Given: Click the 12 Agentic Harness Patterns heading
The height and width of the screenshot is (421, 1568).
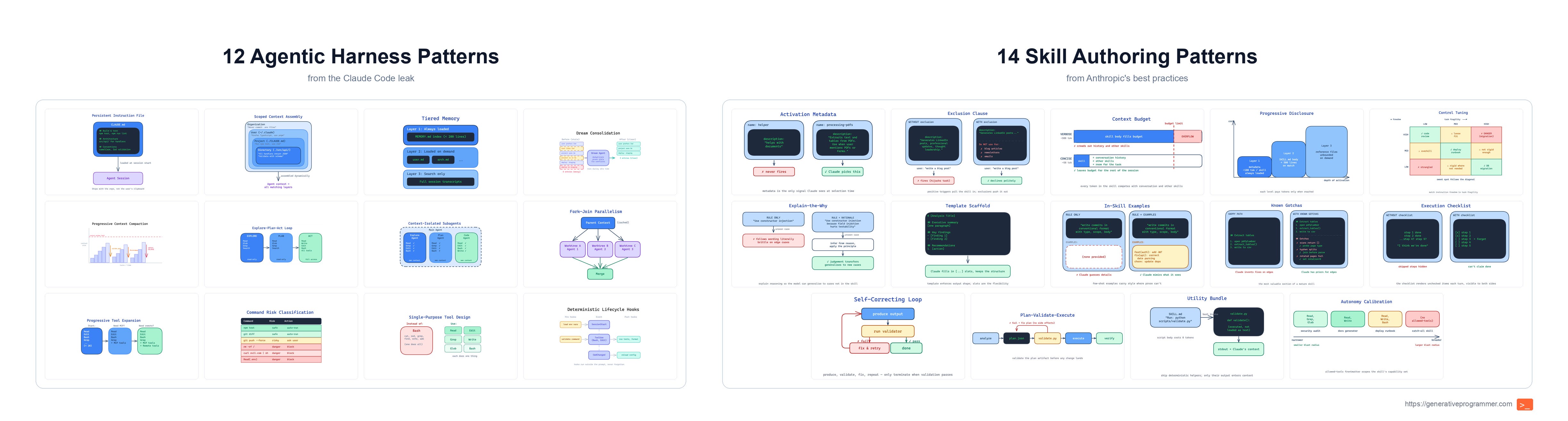Looking at the screenshot, I should pyautogui.click(x=360, y=57).
